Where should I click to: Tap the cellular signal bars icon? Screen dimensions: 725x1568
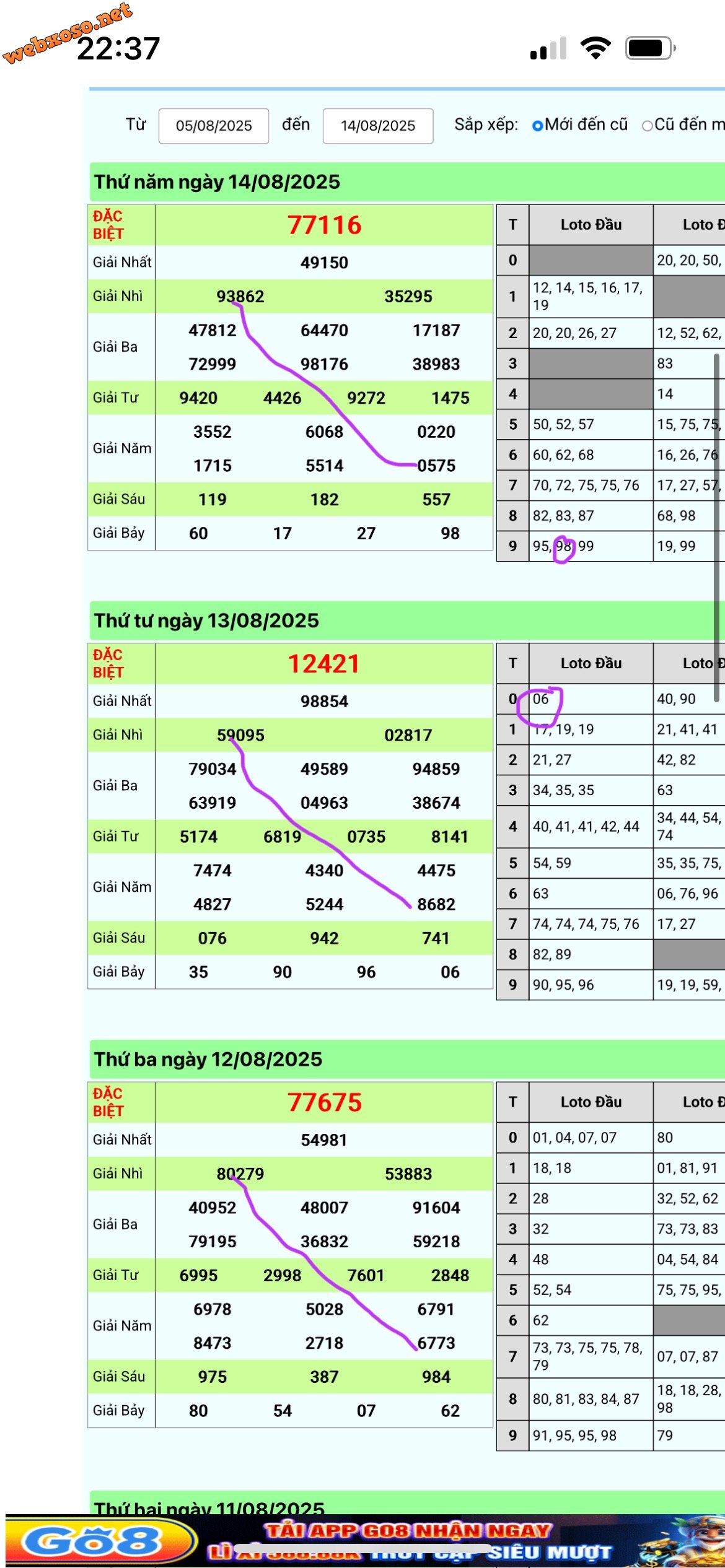tap(548, 48)
